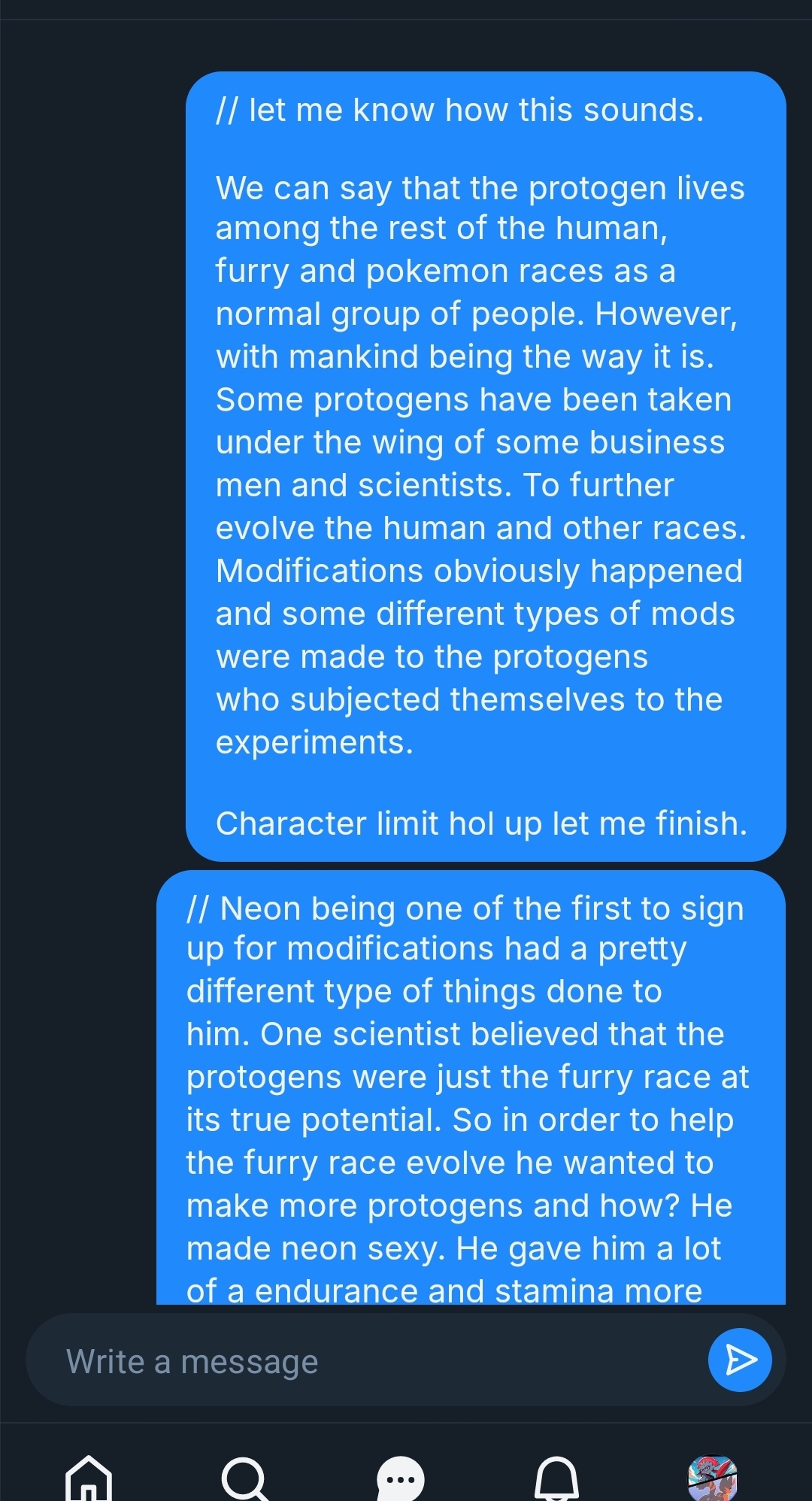
Task: Go to the Home tab icon
Action: click(89, 1478)
